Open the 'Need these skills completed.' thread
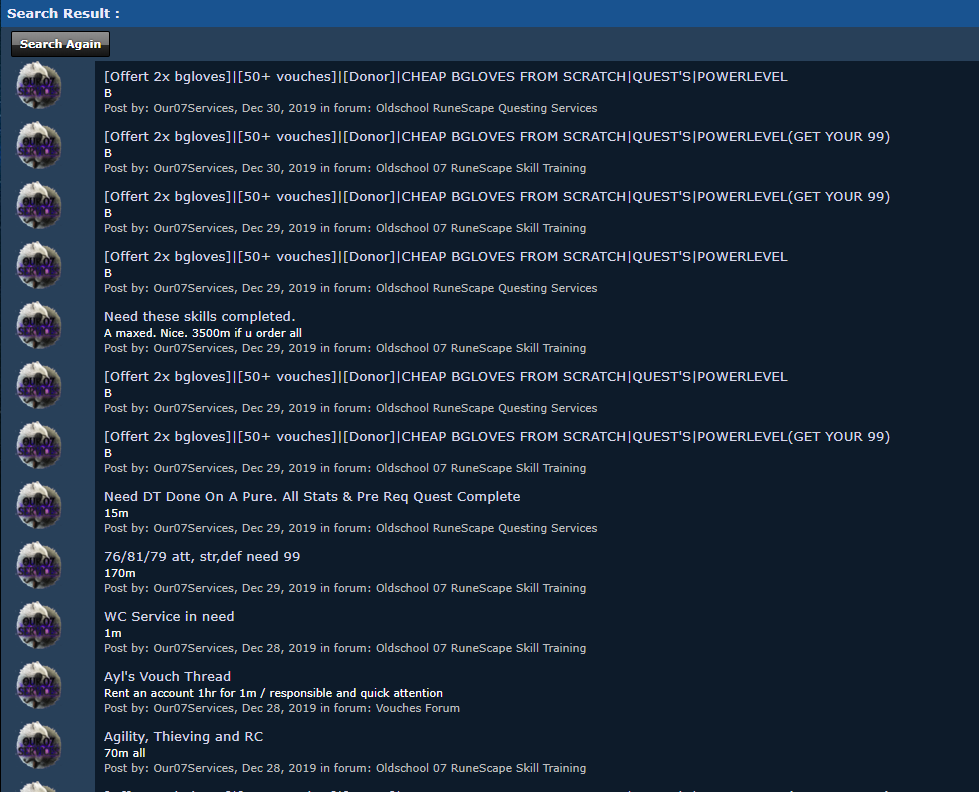Screen dimensions: 979x792 click(199, 316)
